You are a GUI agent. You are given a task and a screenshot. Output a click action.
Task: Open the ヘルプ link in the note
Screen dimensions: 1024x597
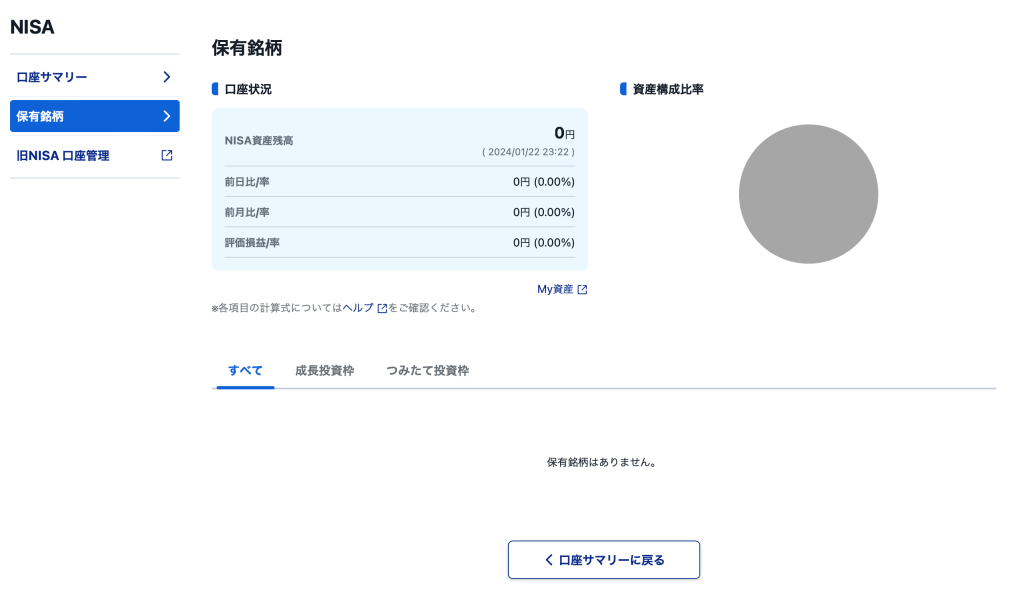point(358,308)
